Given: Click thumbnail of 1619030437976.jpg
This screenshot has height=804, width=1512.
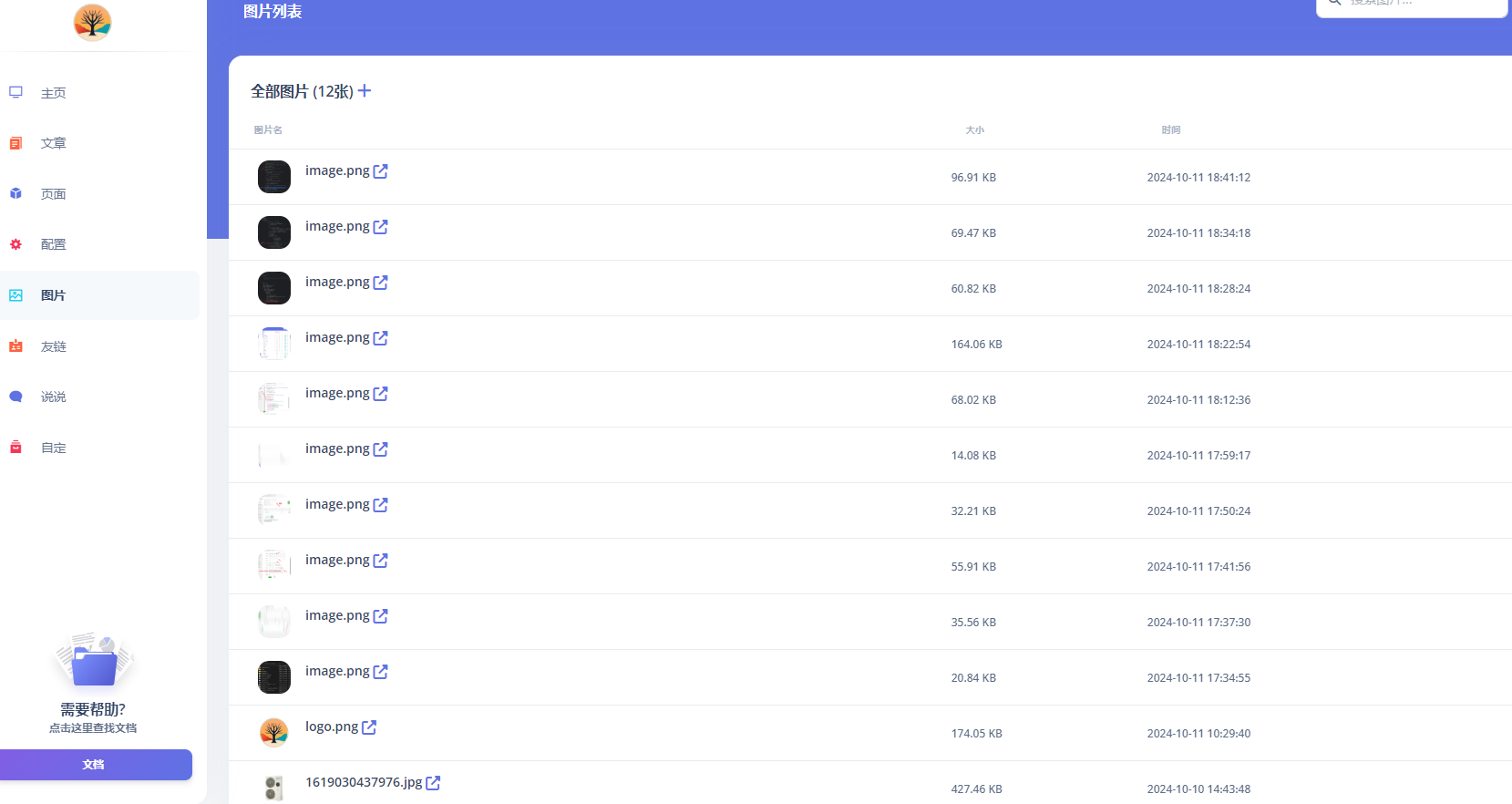Looking at the screenshot, I should pyautogui.click(x=273, y=788).
